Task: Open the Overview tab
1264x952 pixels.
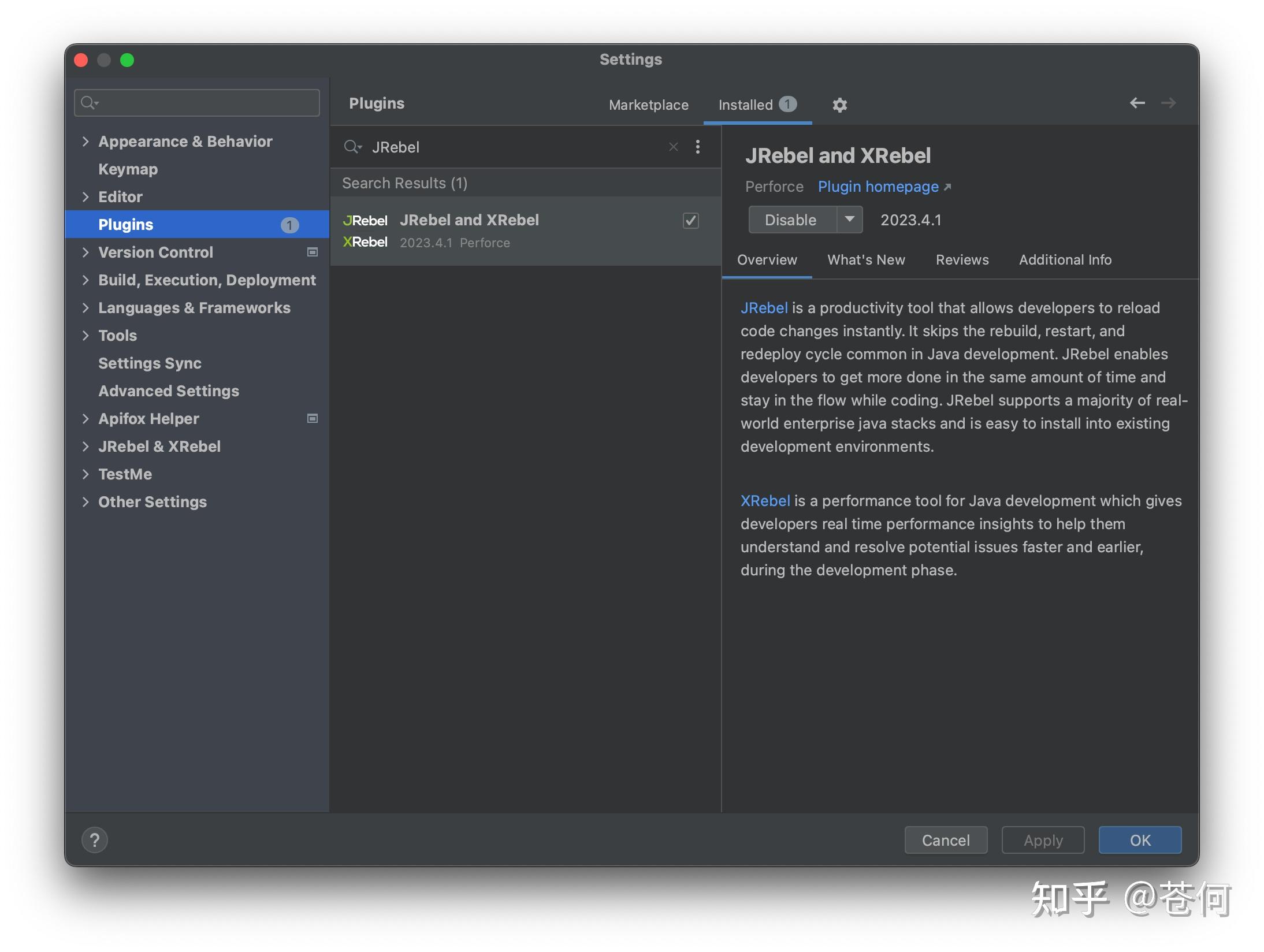Action: (767, 259)
